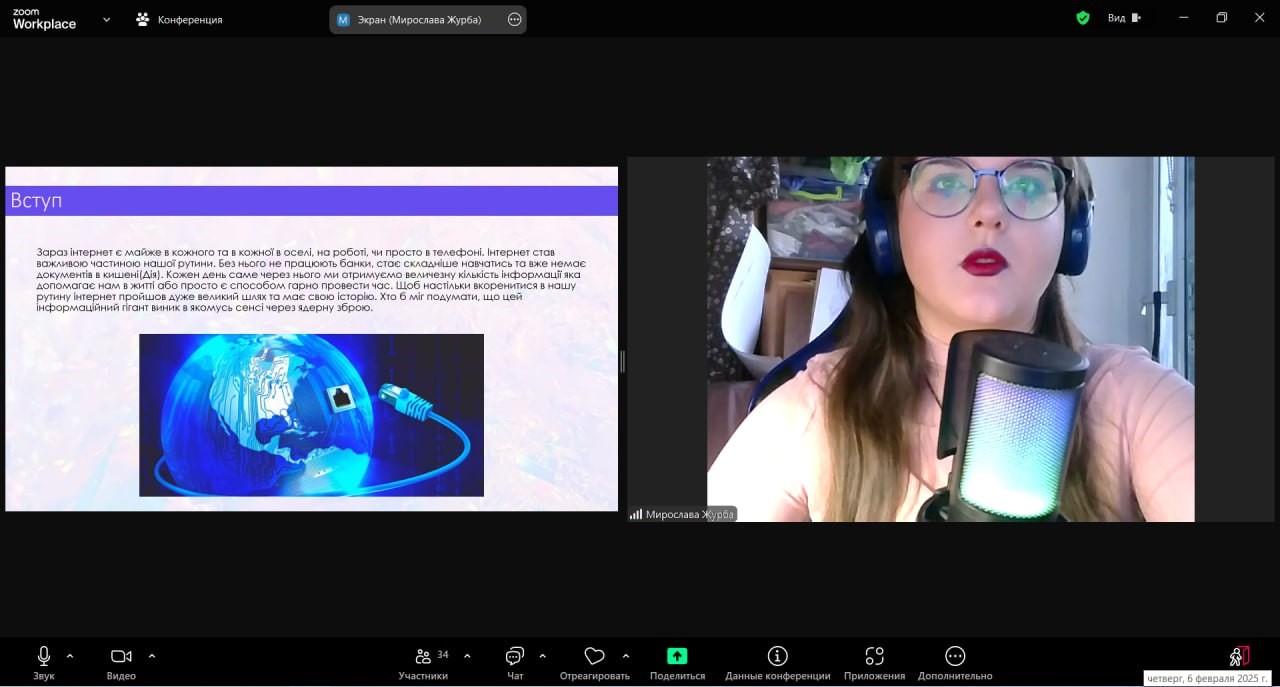Open the Zoom Workplace dropdown menu

(x=106, y=19)
